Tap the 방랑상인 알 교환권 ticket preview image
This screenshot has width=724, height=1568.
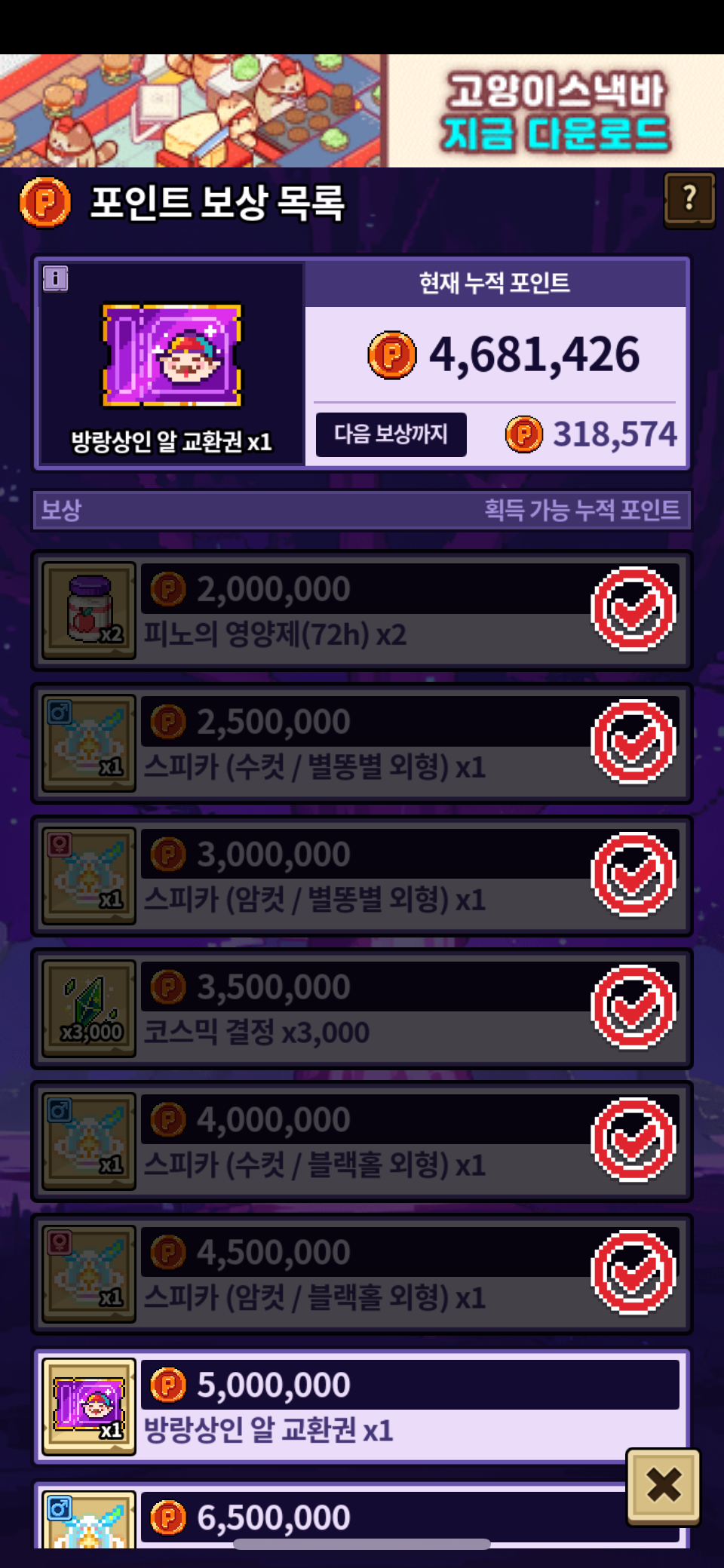tap(172, 355)
